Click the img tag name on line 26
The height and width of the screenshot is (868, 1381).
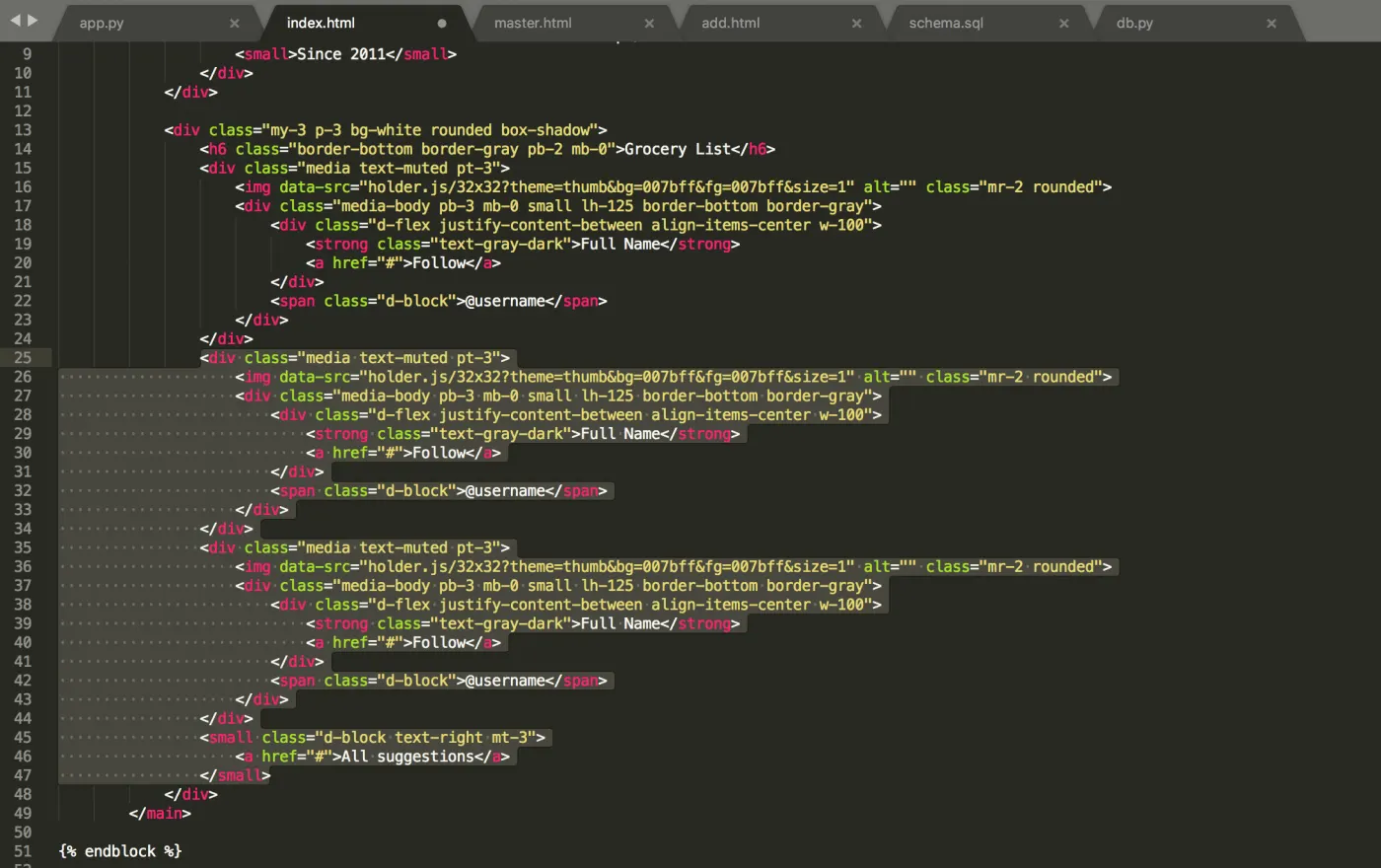(257, 377)
